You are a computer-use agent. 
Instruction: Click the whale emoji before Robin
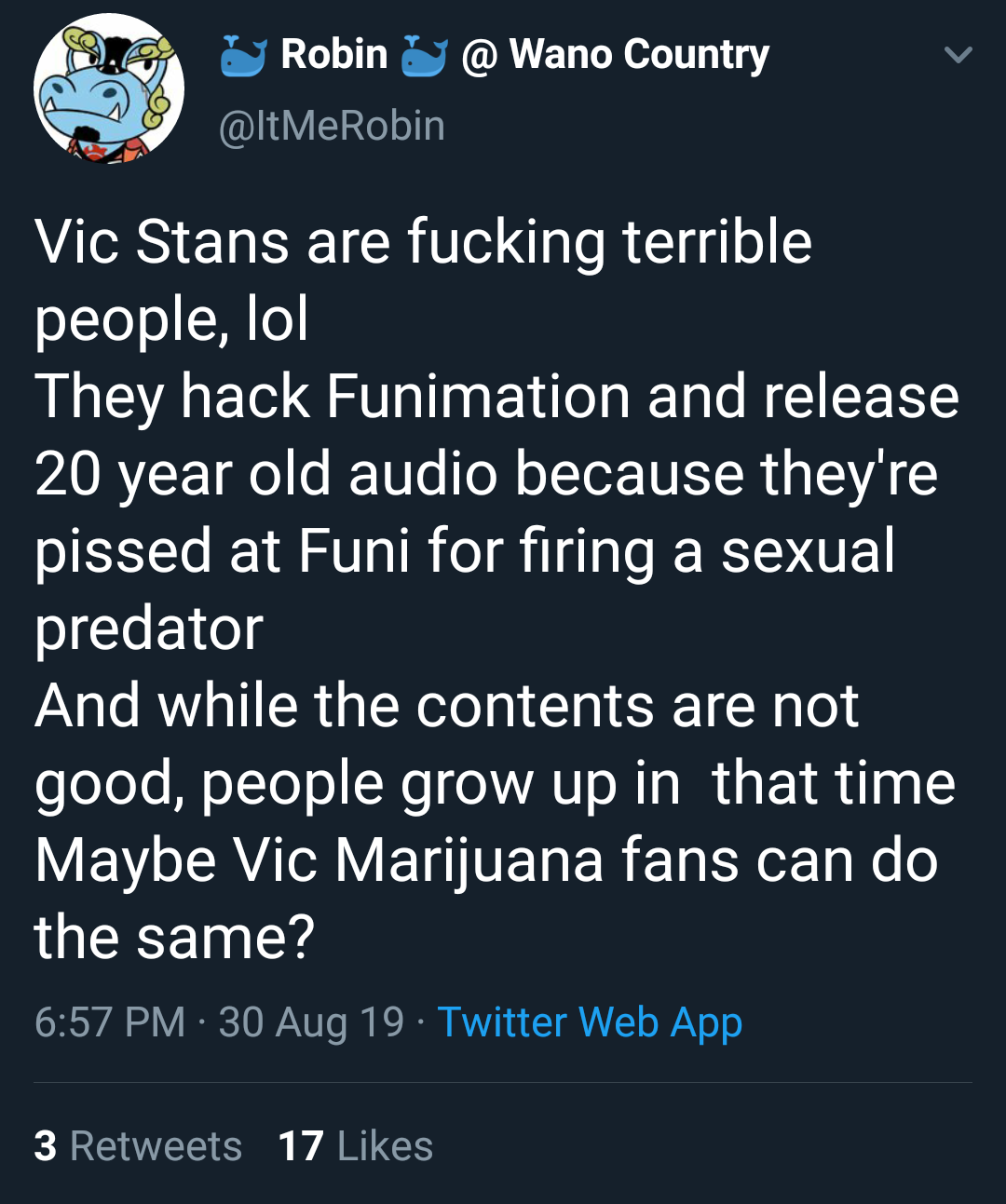point(244,55)
